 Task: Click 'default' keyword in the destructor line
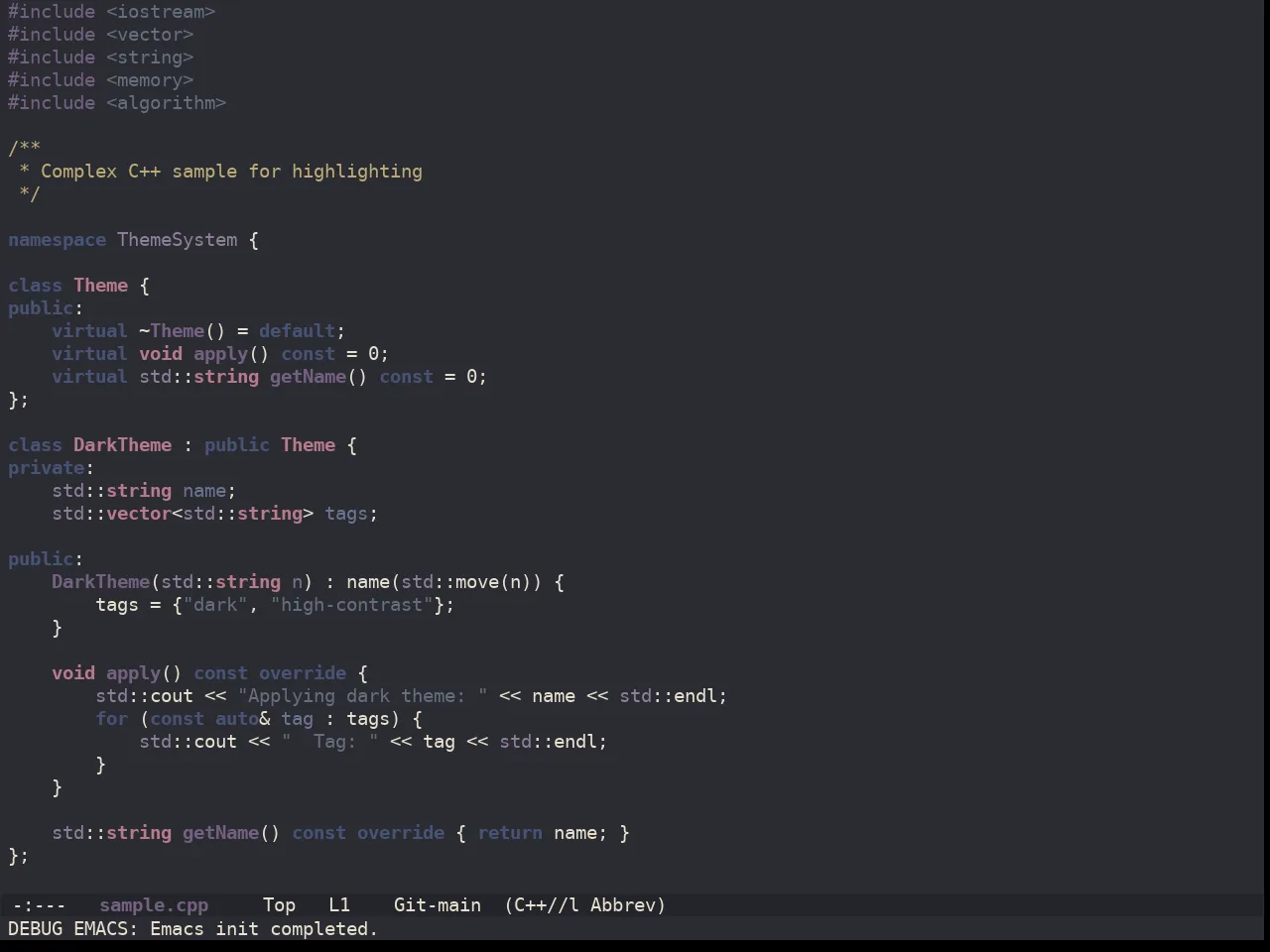point(298,331)
